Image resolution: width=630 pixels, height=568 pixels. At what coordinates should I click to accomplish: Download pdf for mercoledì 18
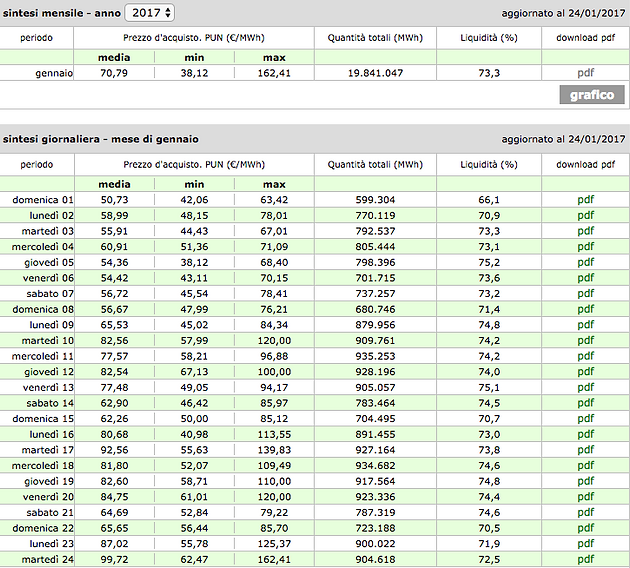point(585,466)
